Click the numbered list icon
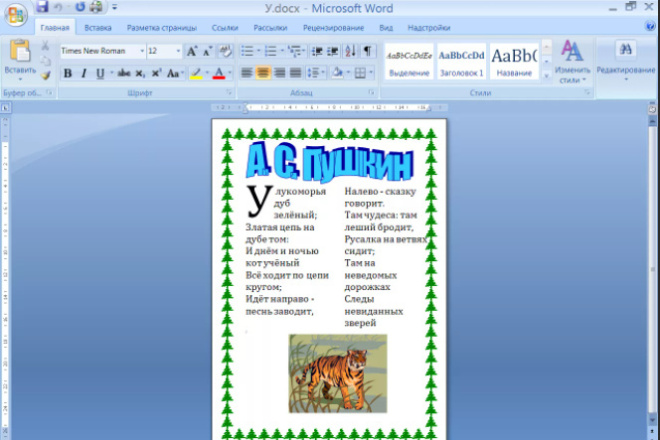Viewport: 660px width, 440px height. [271, 51]
